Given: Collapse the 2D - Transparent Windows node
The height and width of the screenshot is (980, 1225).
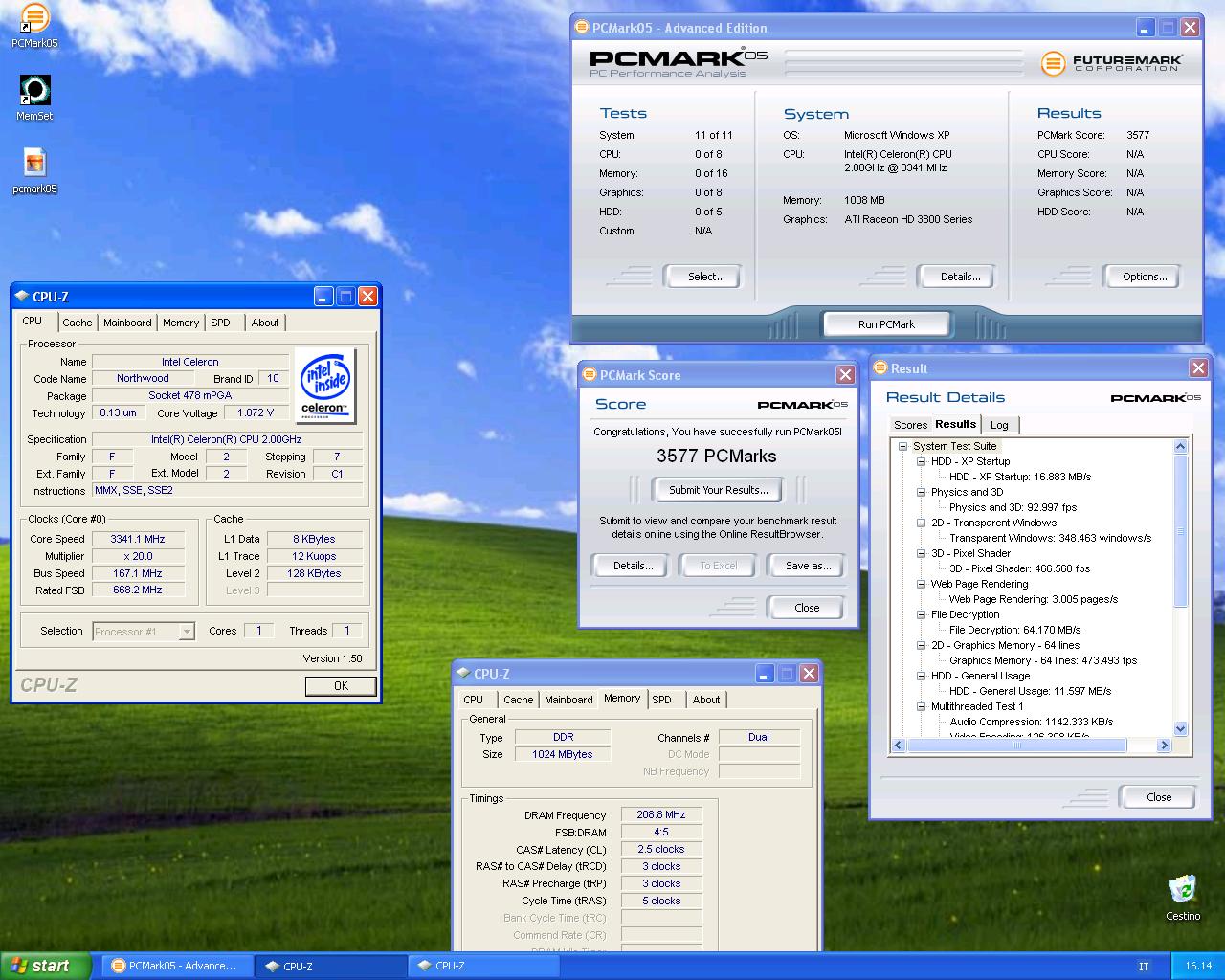Looking at the screenshot, I should tap(921, 523).
